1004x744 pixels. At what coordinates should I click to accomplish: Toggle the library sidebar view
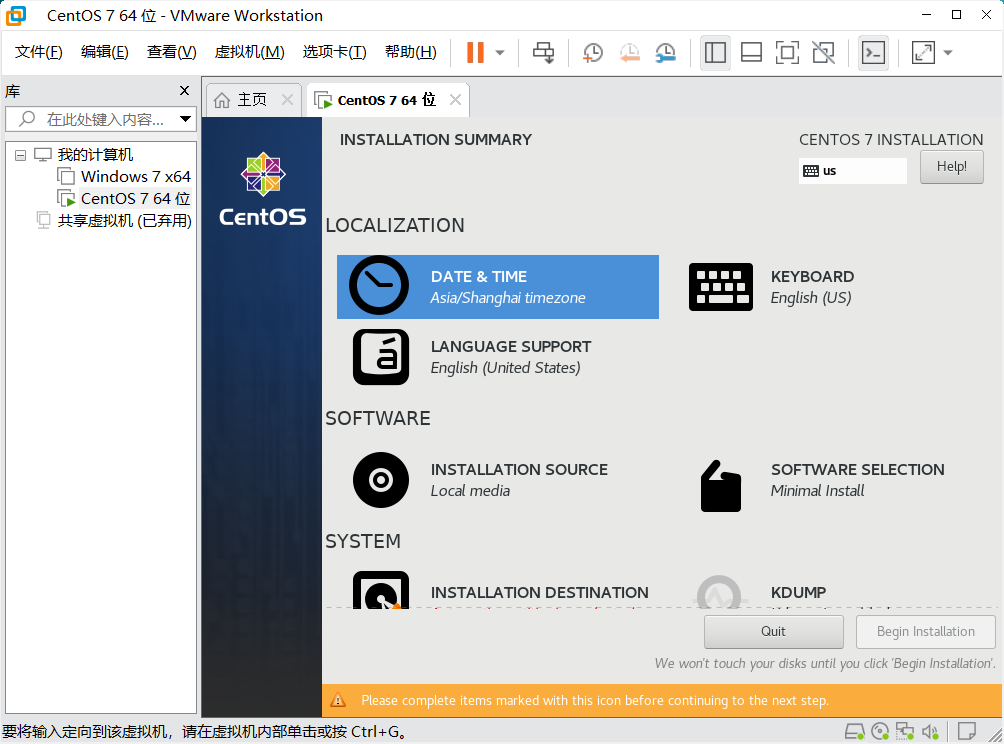715,53
